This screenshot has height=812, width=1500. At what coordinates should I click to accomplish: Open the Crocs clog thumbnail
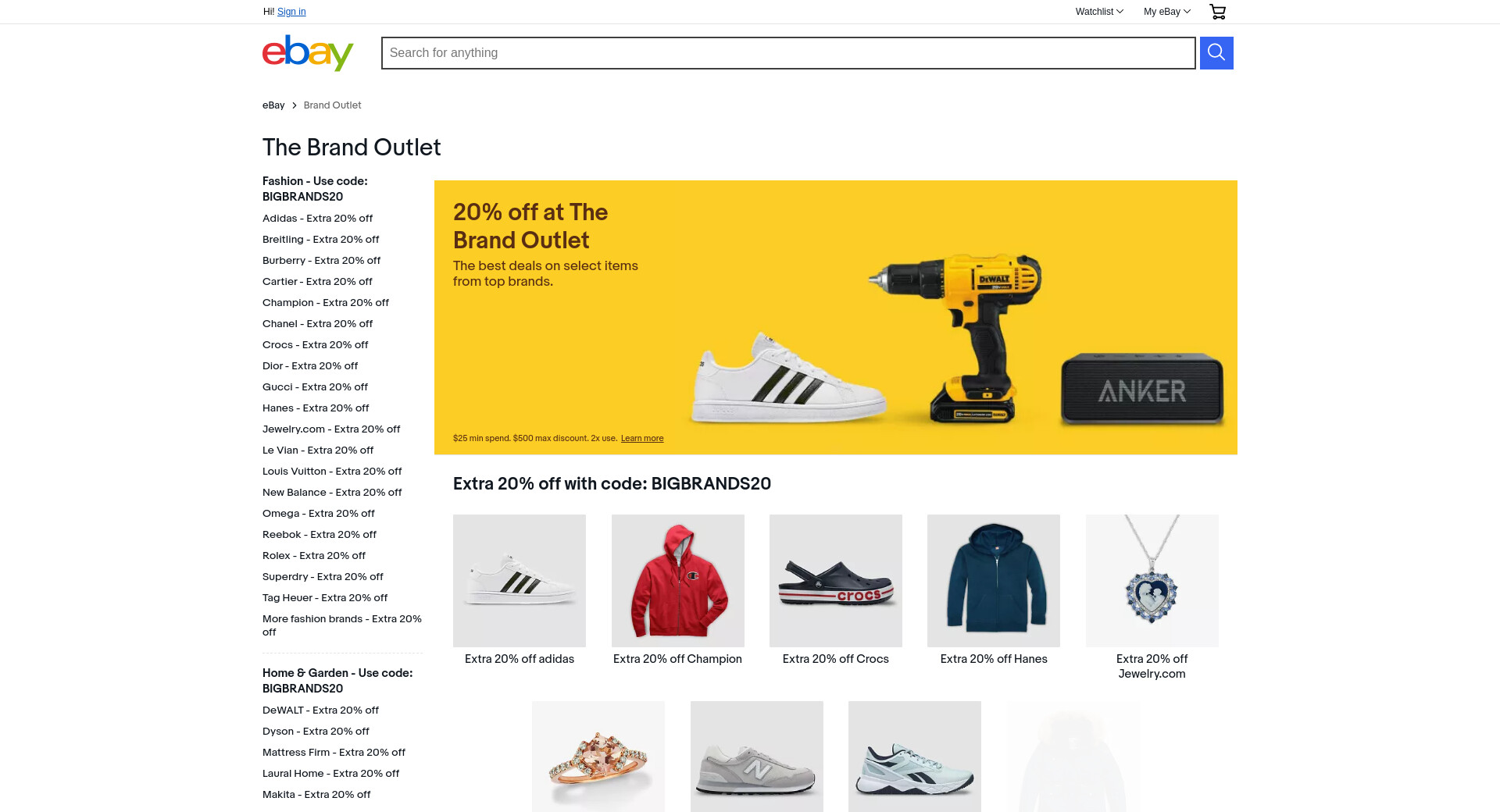click(836, 581)
